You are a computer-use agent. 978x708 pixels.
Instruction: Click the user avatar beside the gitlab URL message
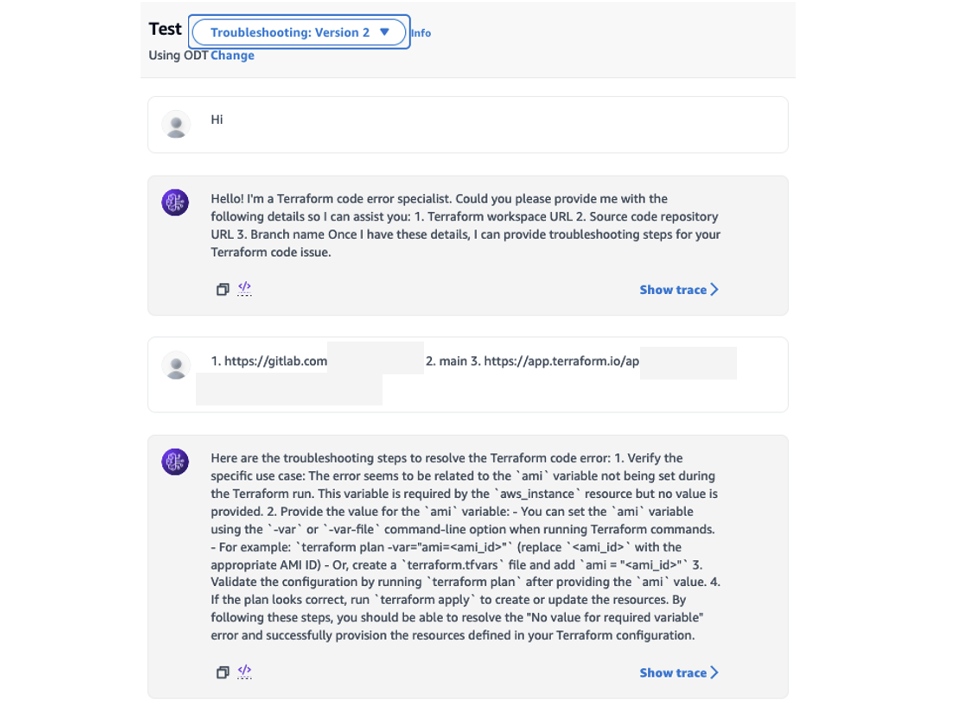[176, 365]
